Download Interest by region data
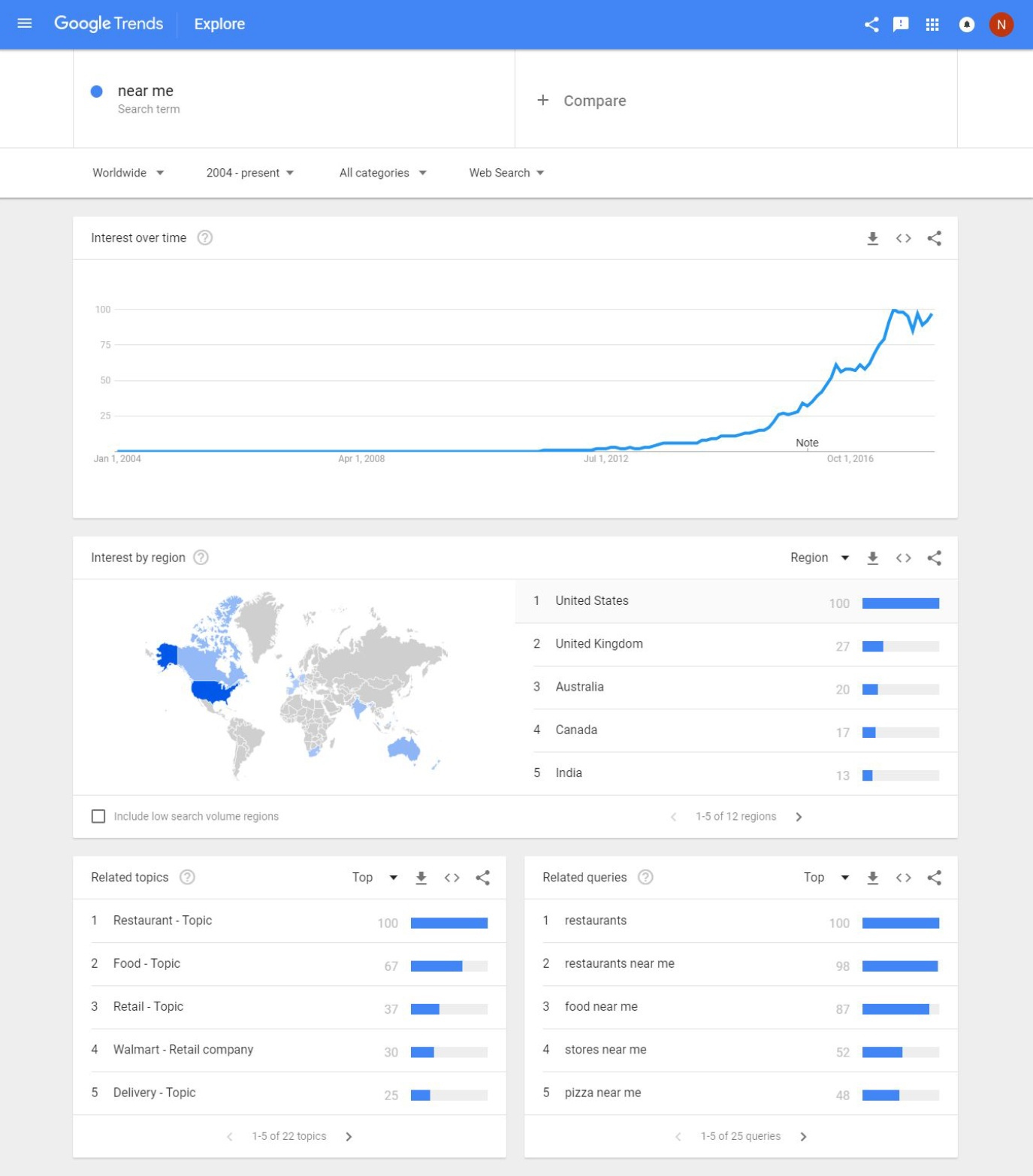Viewport: 1033px width, 1176px height. pyautogui.click(x=872, y=558)
